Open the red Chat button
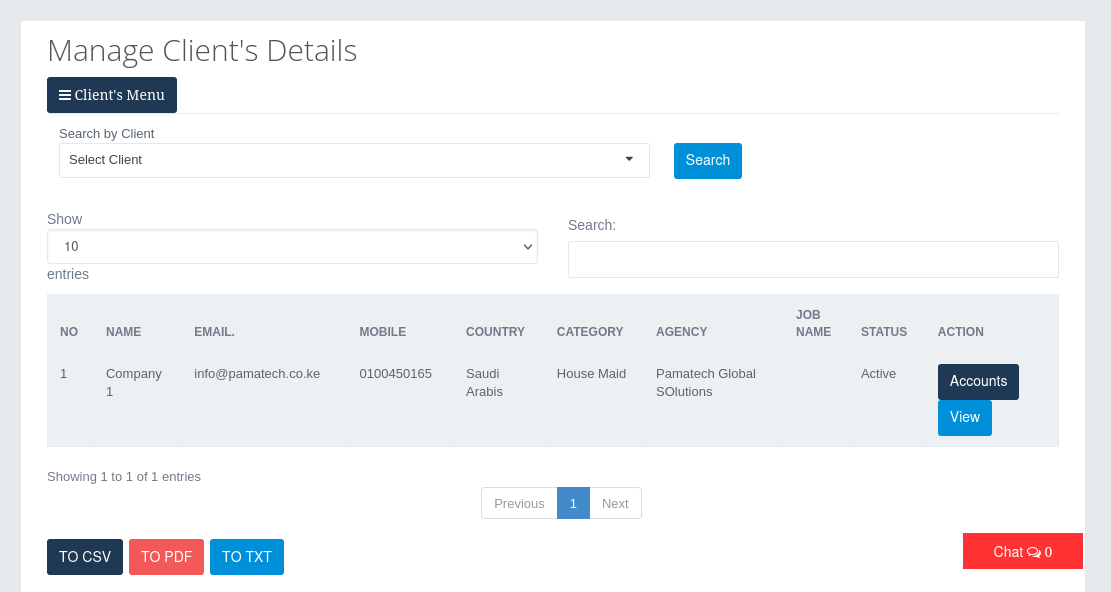 point(1022,551)
